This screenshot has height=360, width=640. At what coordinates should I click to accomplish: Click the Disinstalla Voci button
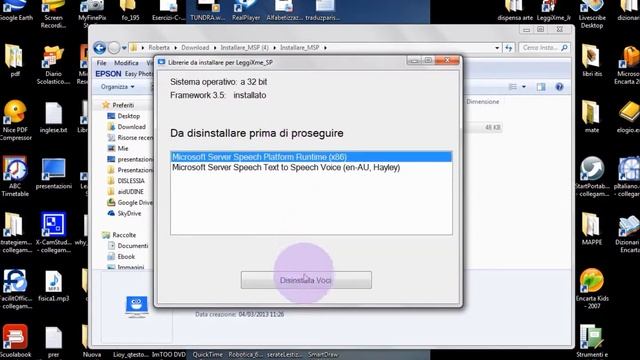(x=306, y=280)
